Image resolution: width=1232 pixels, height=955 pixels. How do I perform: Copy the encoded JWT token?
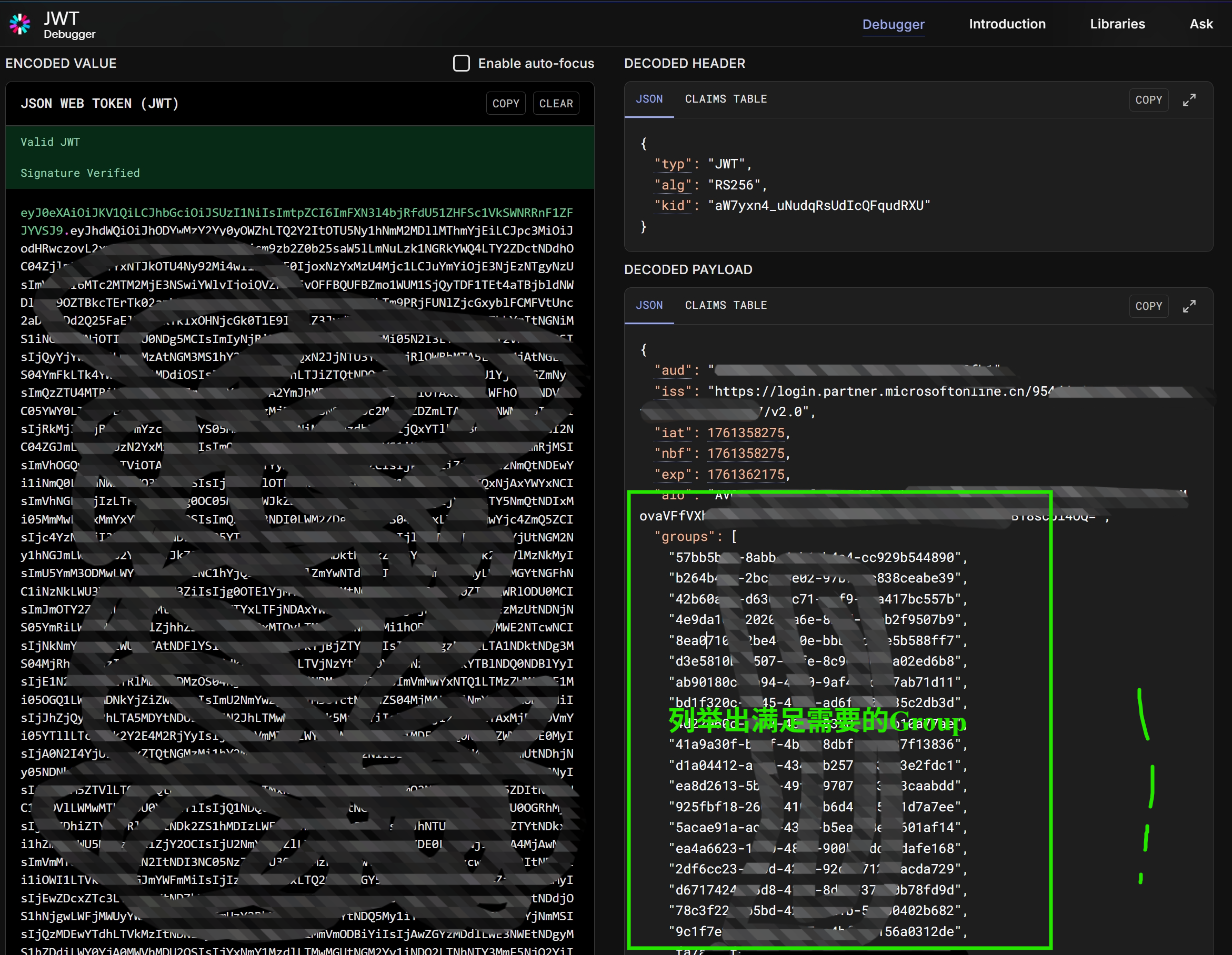point(505,103)
